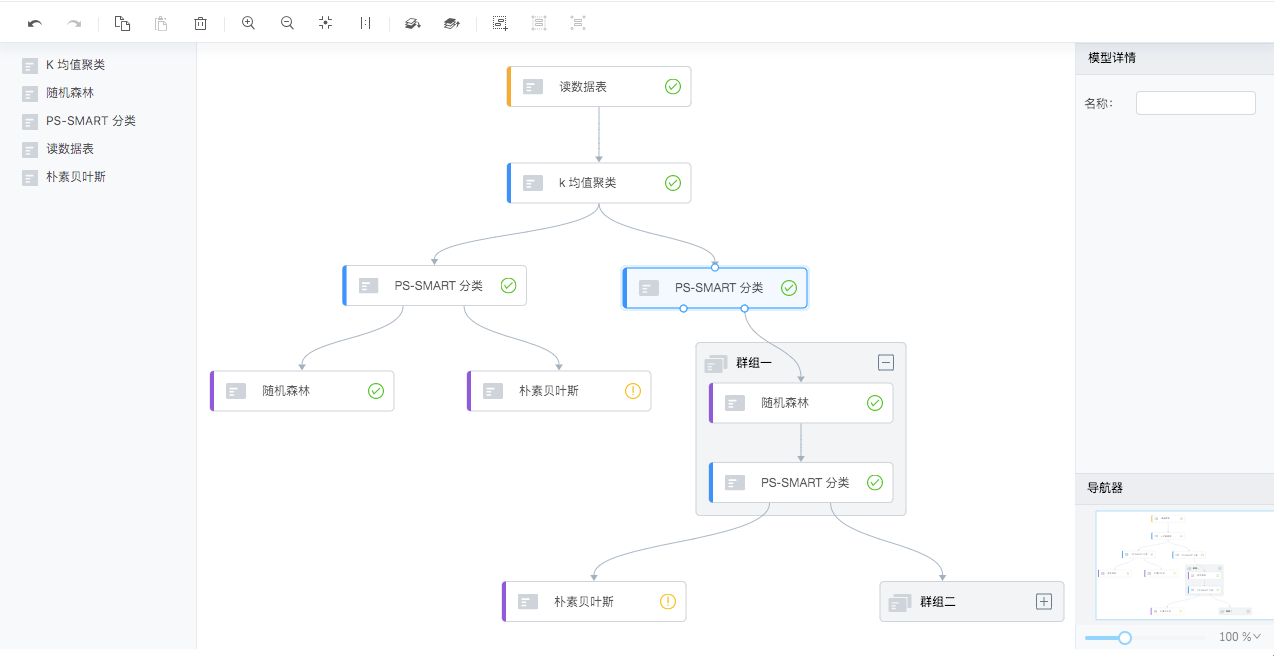The height and width of the screenshot is (656, 1274).
Task: Select the k 均值聚类 node on canvas
Action: pos(599,183)
